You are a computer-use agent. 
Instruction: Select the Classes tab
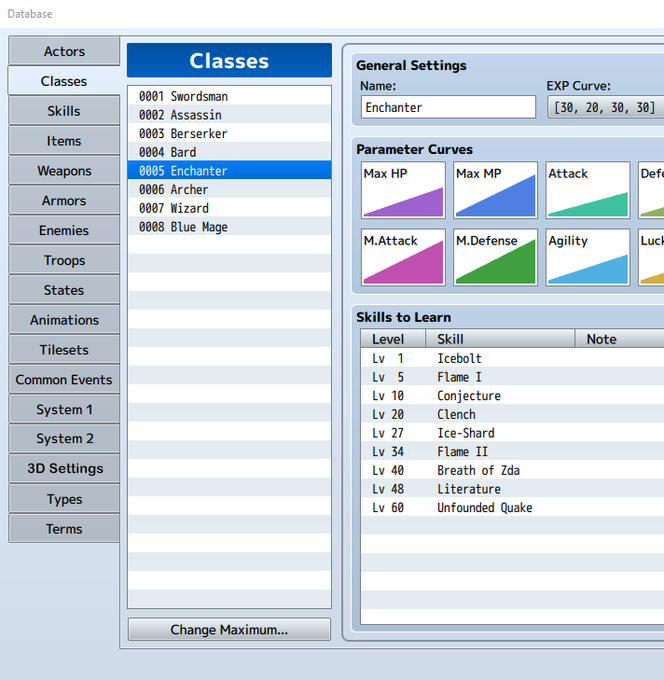(x=64, y=81)
